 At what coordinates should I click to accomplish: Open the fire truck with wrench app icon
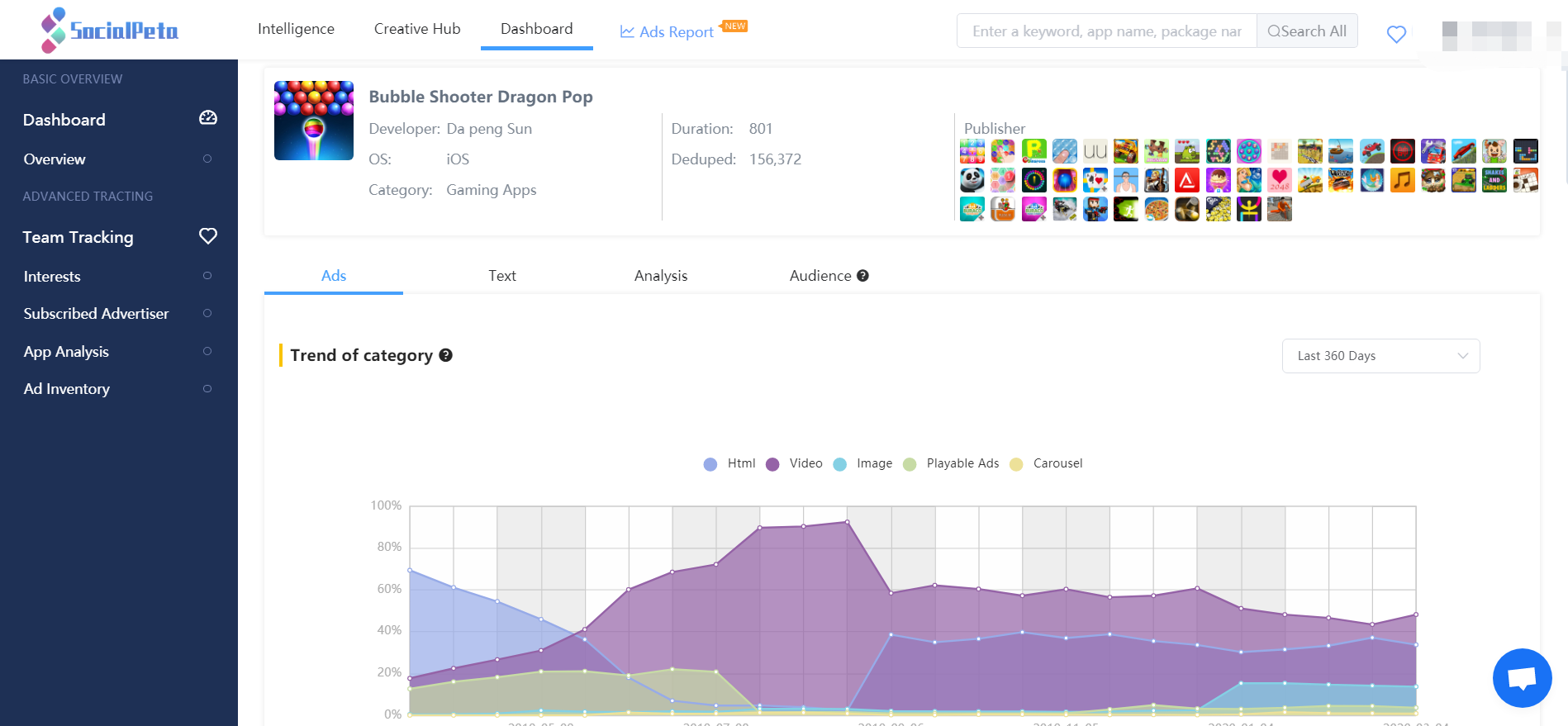tap(1433, 151)
